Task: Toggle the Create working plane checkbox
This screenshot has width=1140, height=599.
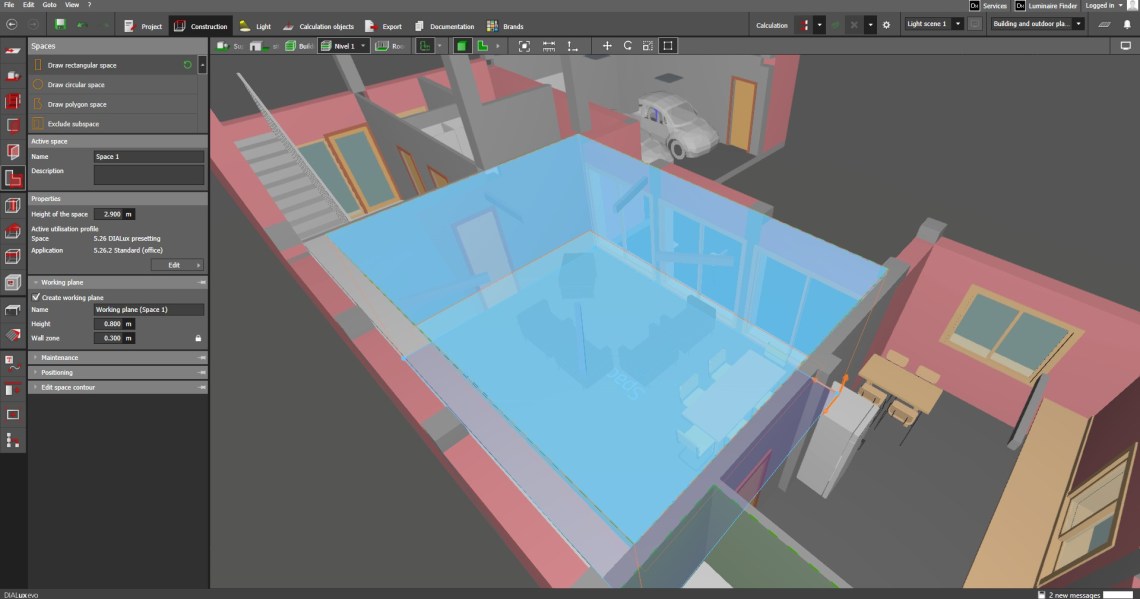Action: (x=37, y=297)
